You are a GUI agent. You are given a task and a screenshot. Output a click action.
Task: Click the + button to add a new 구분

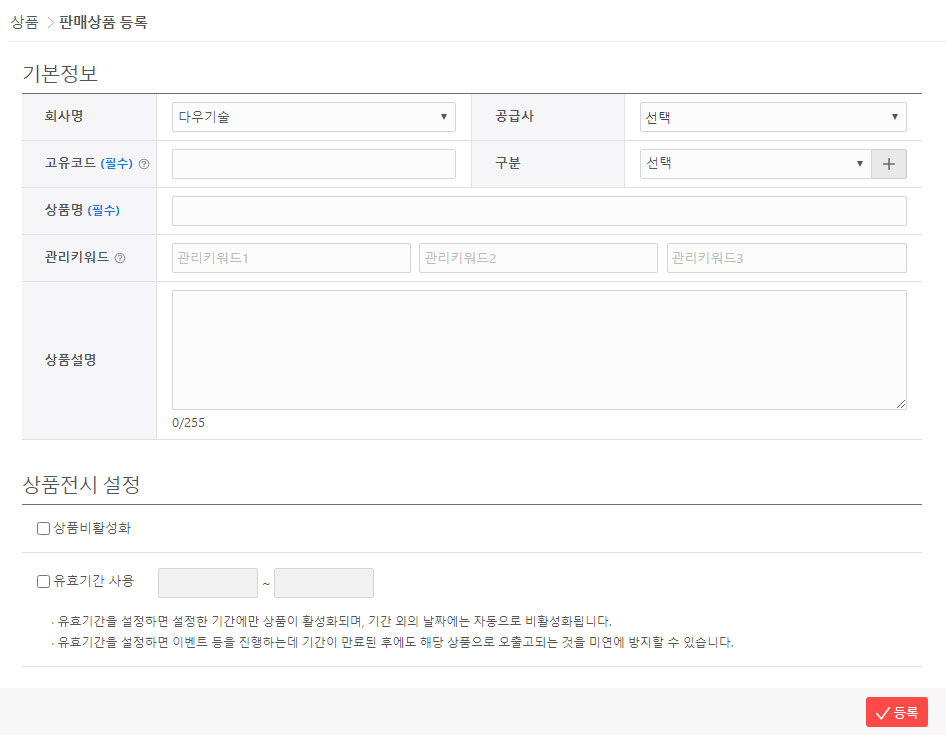(x=889, y=164)
